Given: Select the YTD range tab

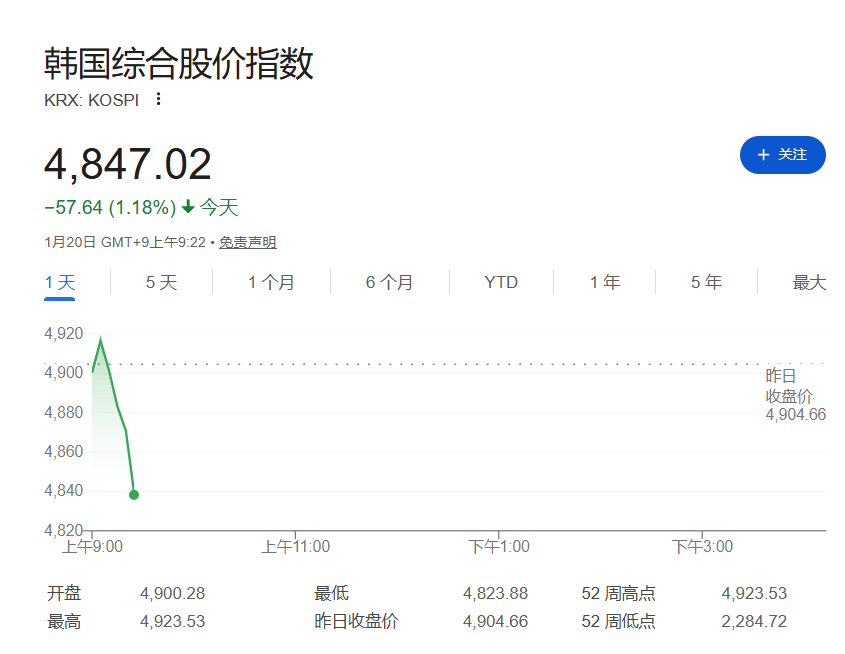Looking at the screenshot, I should pyautogui.click(x=501, y=283).
